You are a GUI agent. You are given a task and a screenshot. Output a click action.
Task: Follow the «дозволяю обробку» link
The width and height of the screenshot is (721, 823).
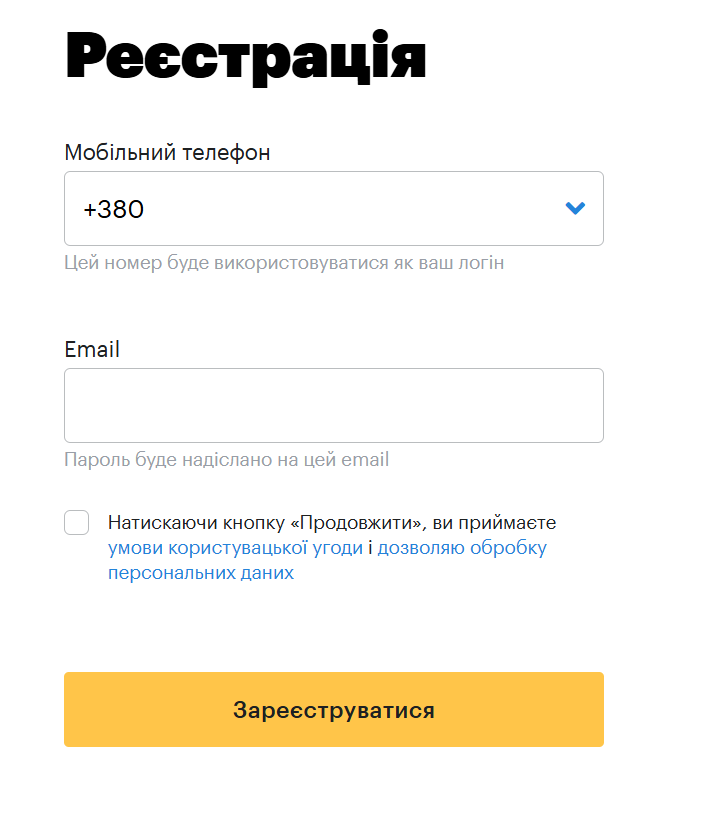462,548
